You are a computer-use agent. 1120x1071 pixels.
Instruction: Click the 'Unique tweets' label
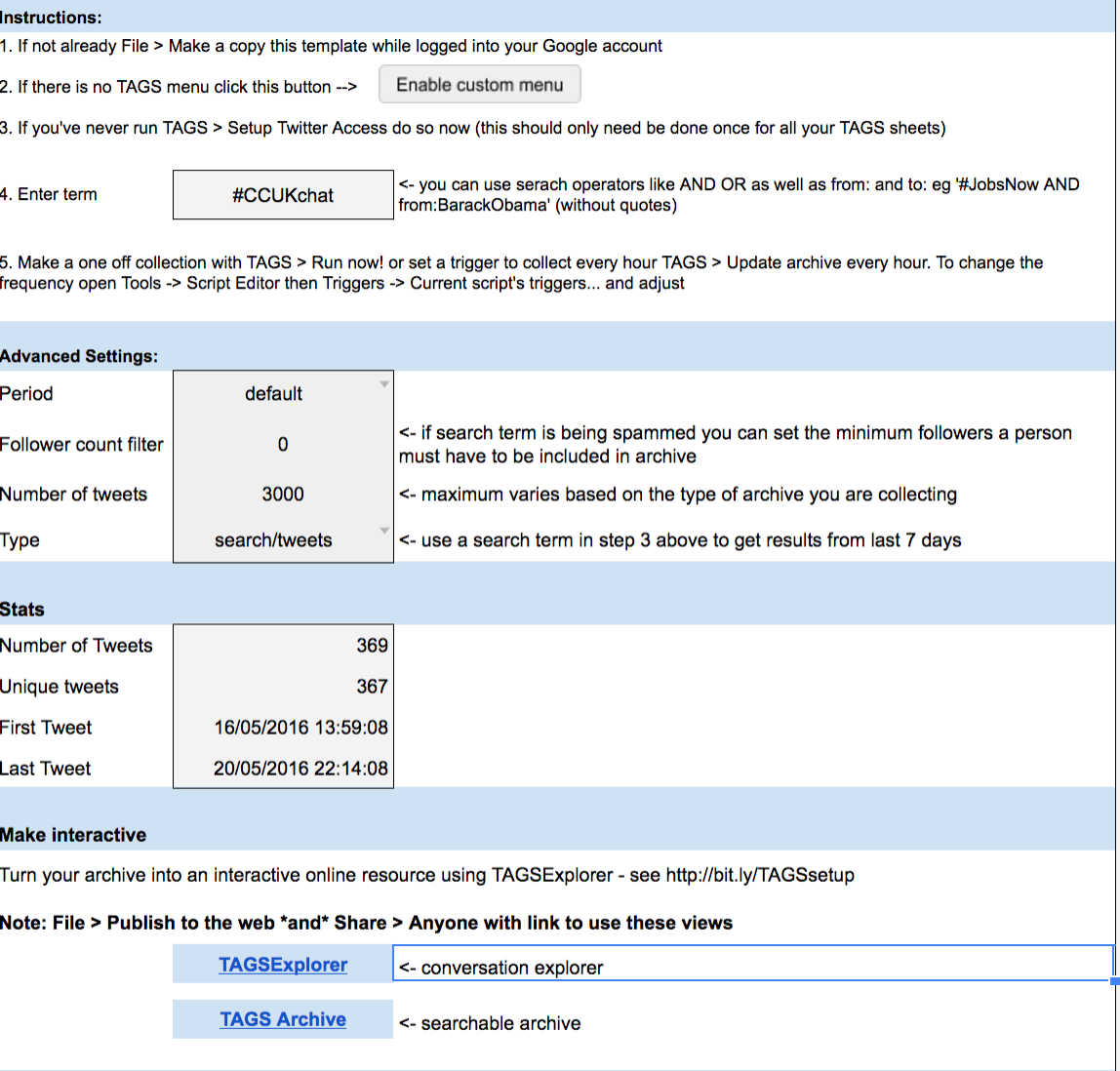coord(60,686)
